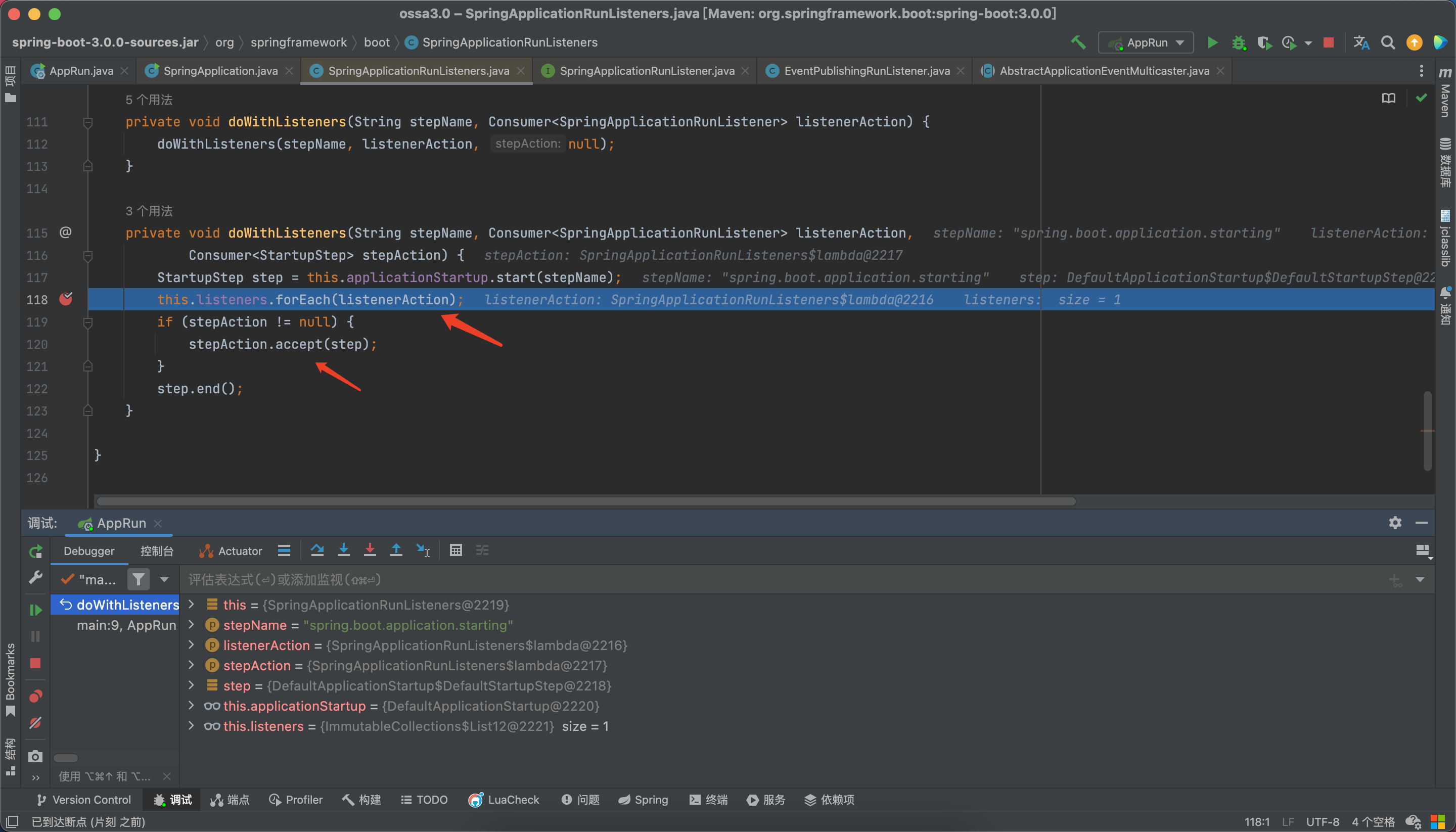The image size is (1456, 832).
Task: Click the Step Over icon in debugger
Action: 318,550
